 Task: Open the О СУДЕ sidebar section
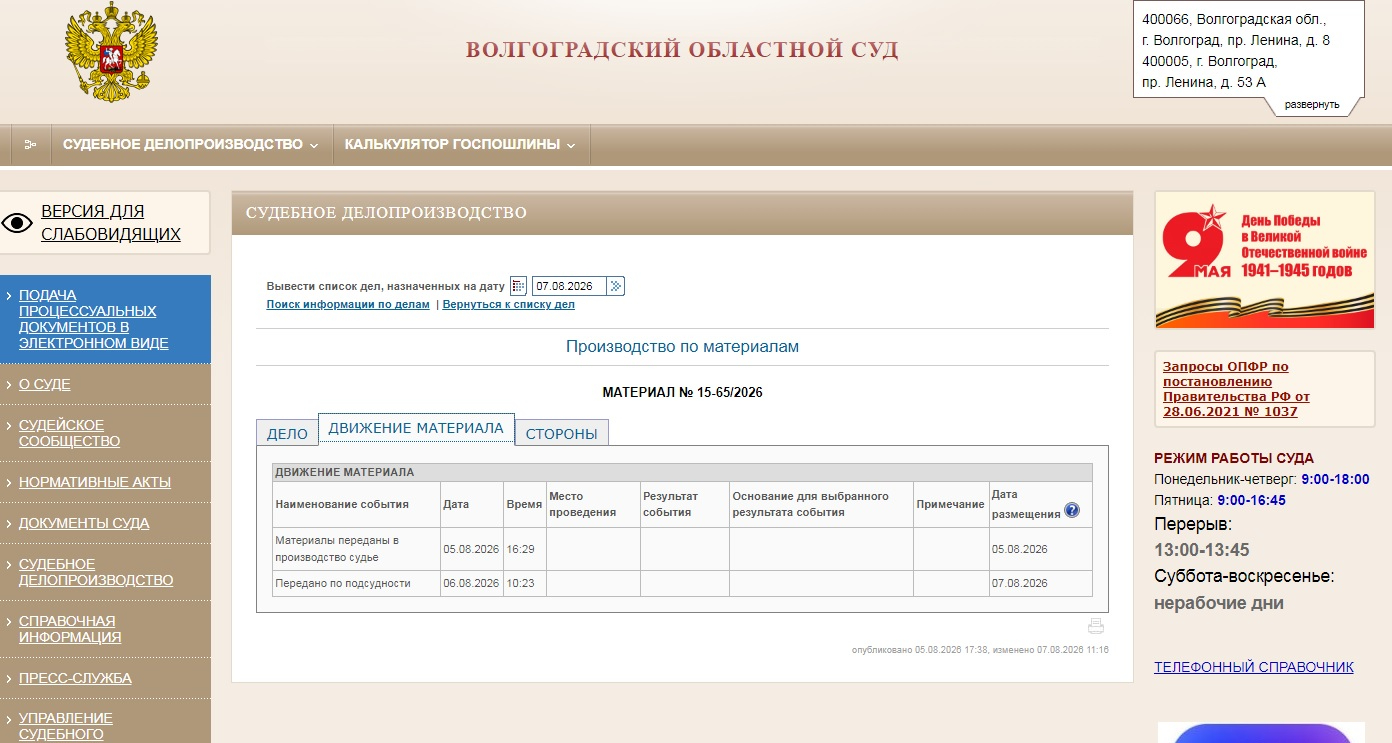[x=45, y=384]
